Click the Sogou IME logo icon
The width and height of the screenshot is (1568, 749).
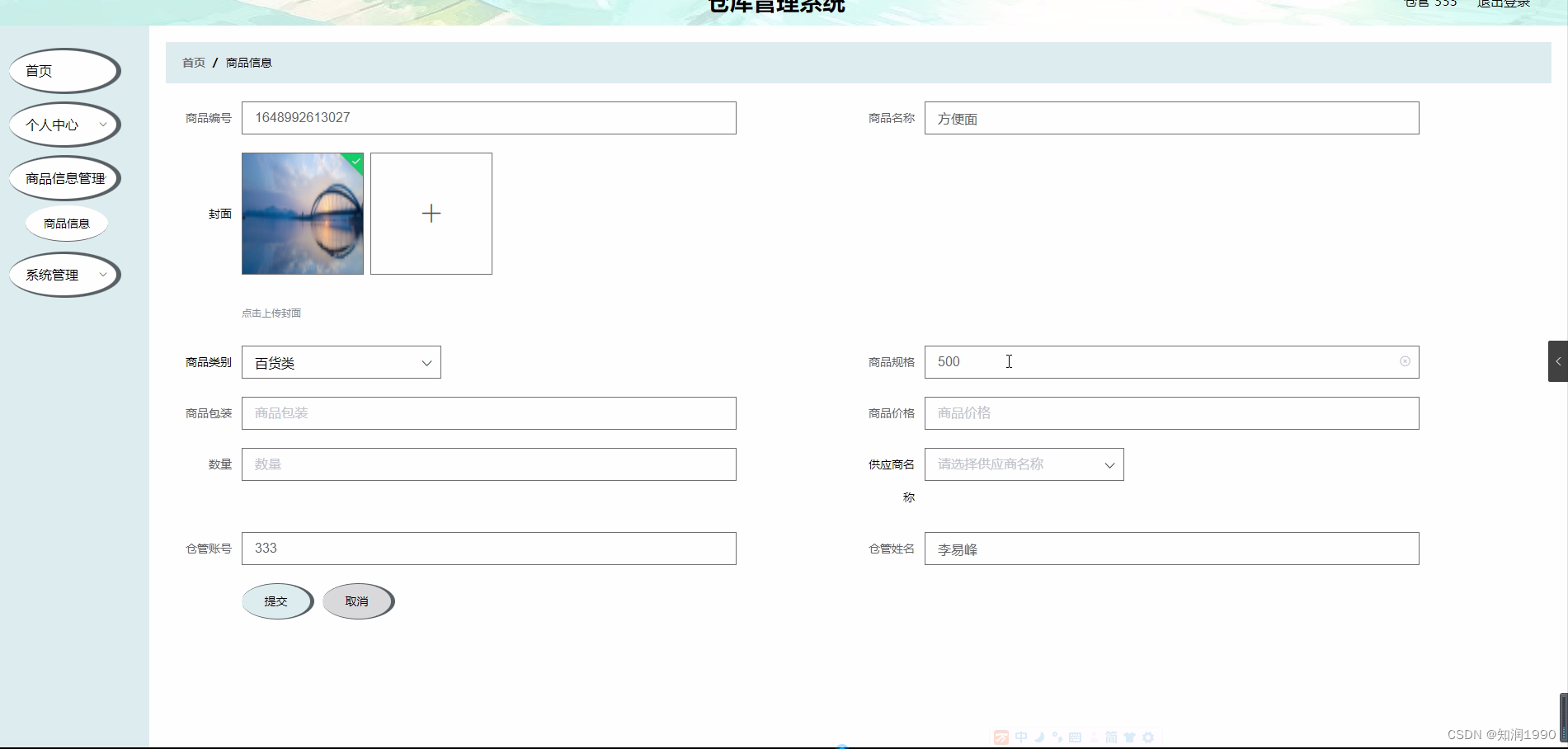pos(1001,737)
